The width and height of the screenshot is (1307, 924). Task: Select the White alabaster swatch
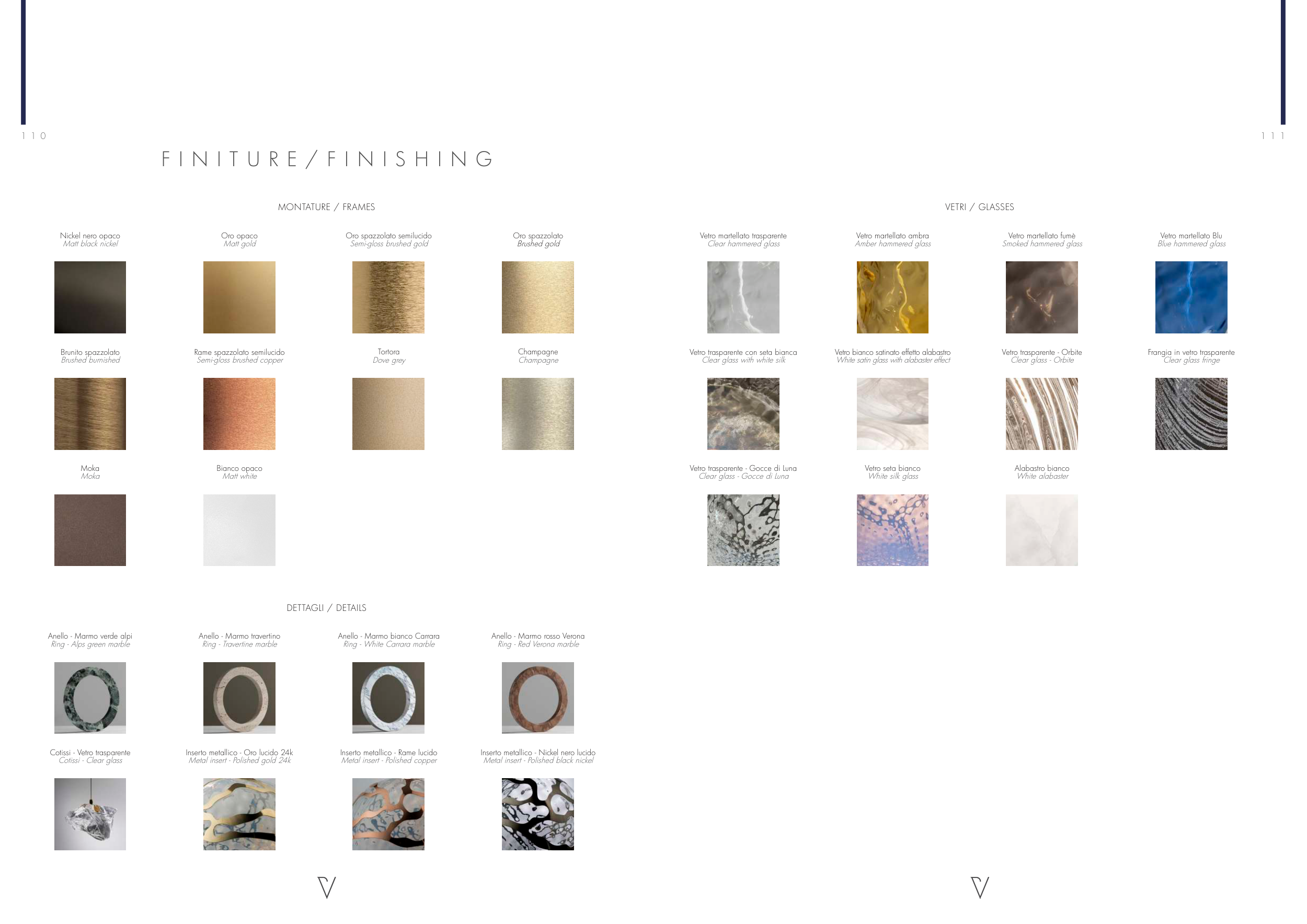tap(1041, 530)
